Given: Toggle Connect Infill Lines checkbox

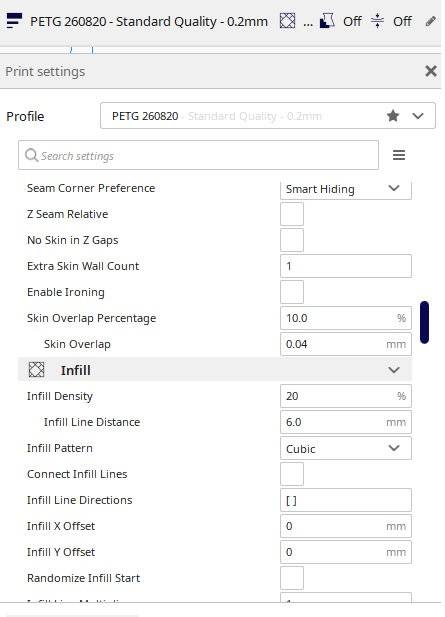Looking at the screenshot, I should coord(292,474).
